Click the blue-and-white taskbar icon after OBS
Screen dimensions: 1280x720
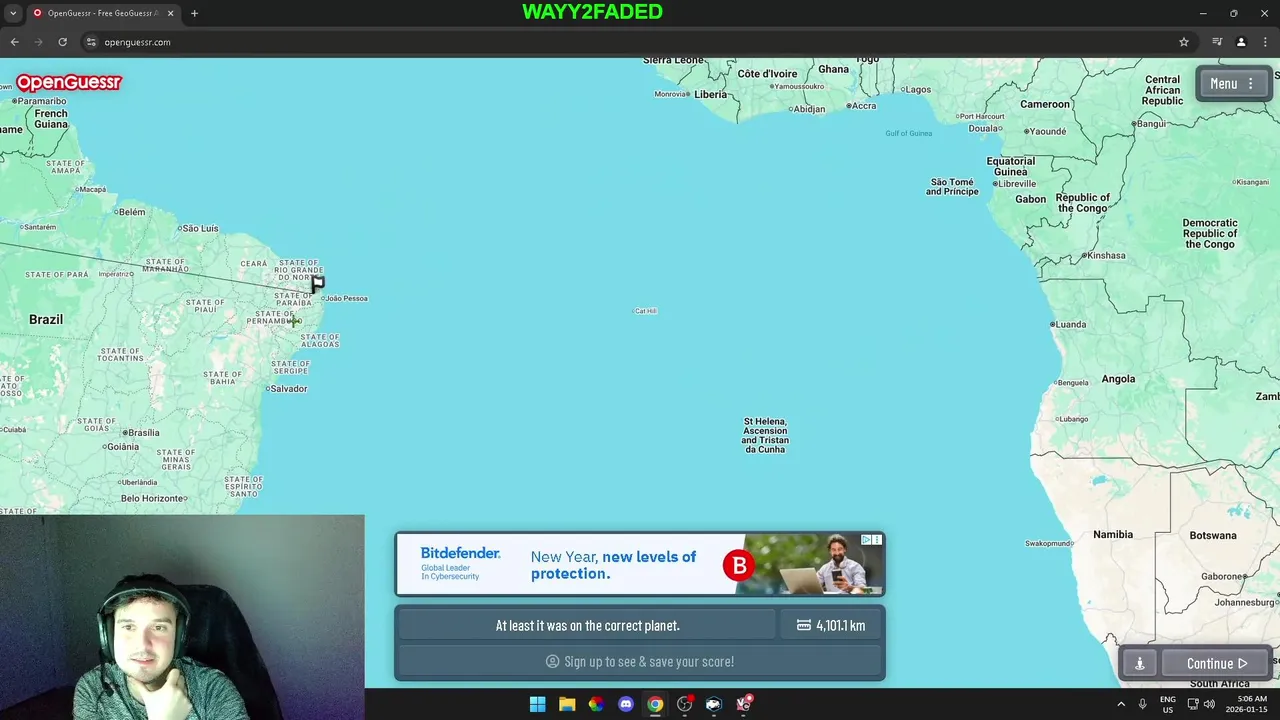point(714,704)
